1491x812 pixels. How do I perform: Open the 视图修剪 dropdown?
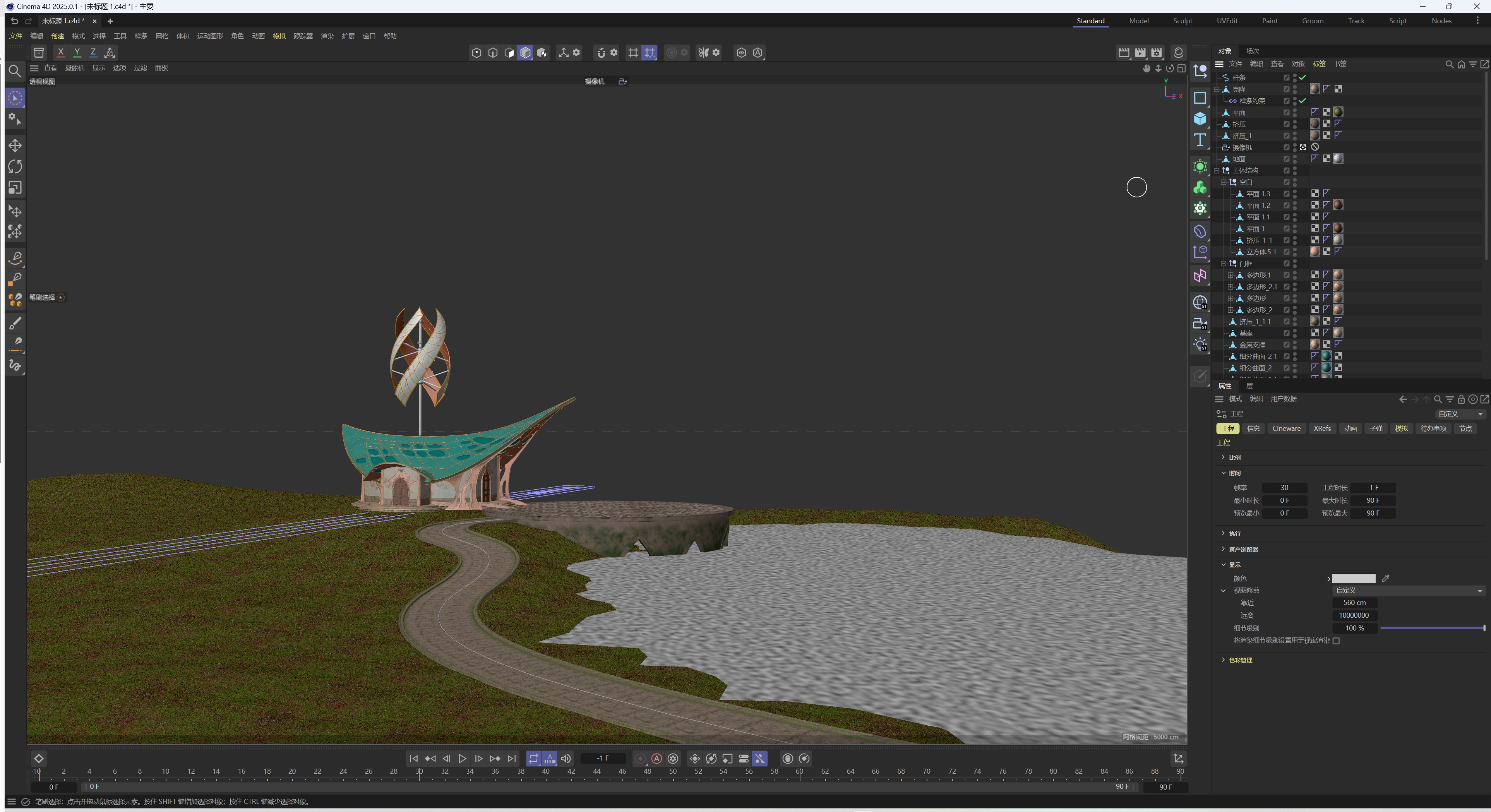(x=1408, y=590)
